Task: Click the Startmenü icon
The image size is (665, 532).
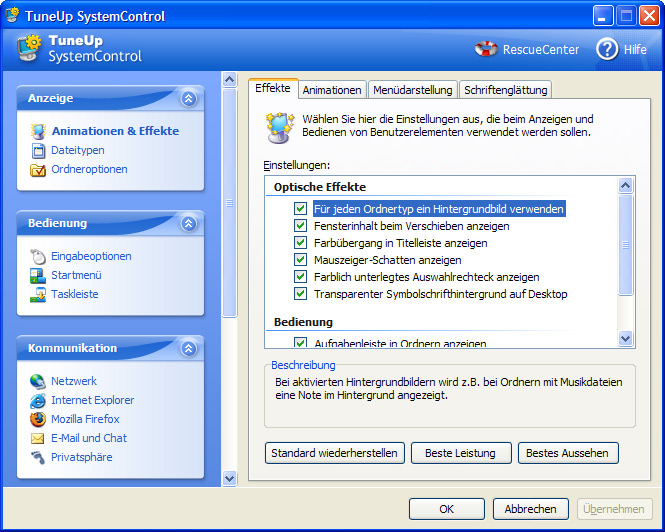Action: (x=38, y=275)
